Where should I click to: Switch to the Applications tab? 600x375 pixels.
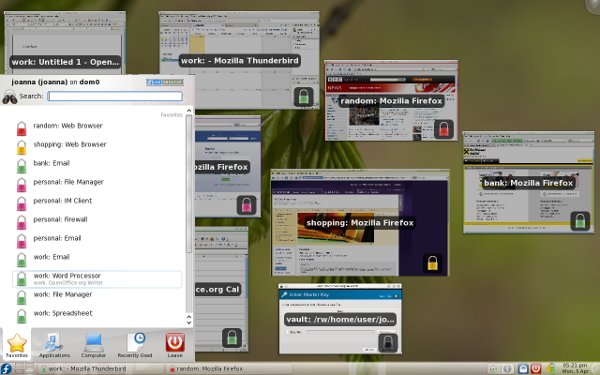[x=54, y=344]
